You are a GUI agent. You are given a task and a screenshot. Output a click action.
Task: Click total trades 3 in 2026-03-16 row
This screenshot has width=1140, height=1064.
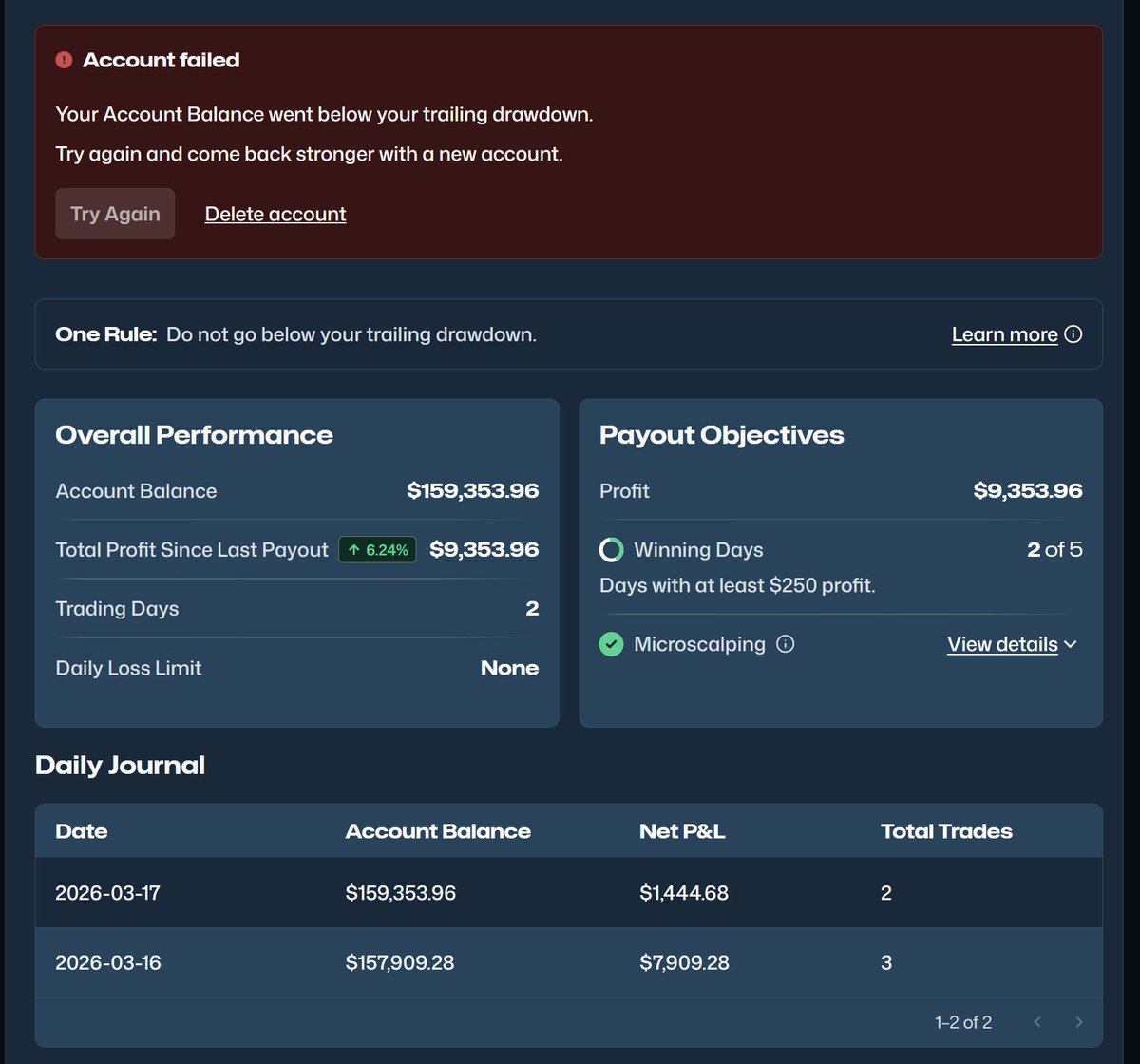click(x=886, y=962)
